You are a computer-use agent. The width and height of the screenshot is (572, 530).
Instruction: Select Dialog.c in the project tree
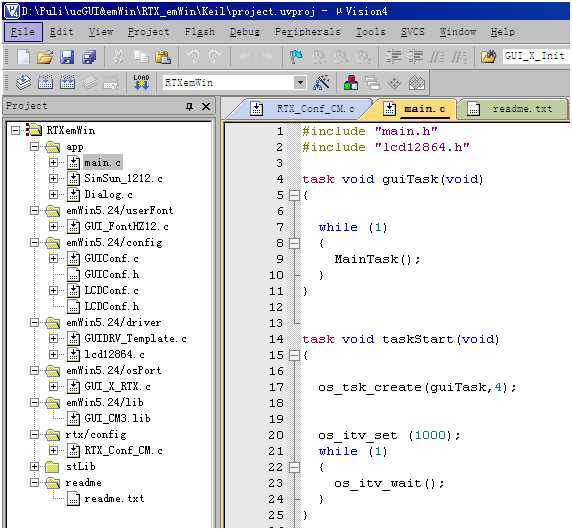click(109, 194)
